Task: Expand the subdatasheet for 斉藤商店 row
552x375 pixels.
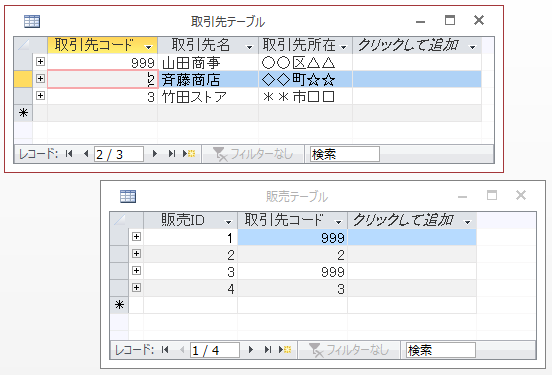Action: [x=40, y=79]
